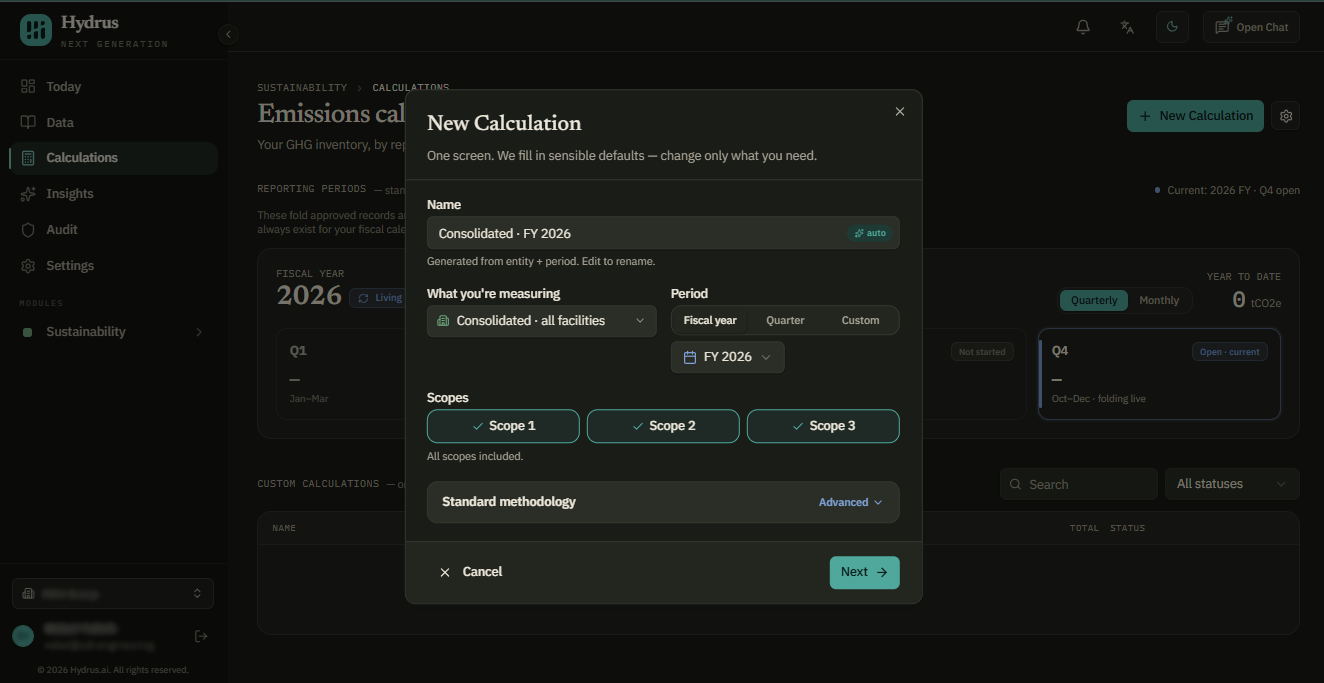Open Chat from the top bar
The height and width of the screenshot is (683, 1324).
click(1251, 27)
